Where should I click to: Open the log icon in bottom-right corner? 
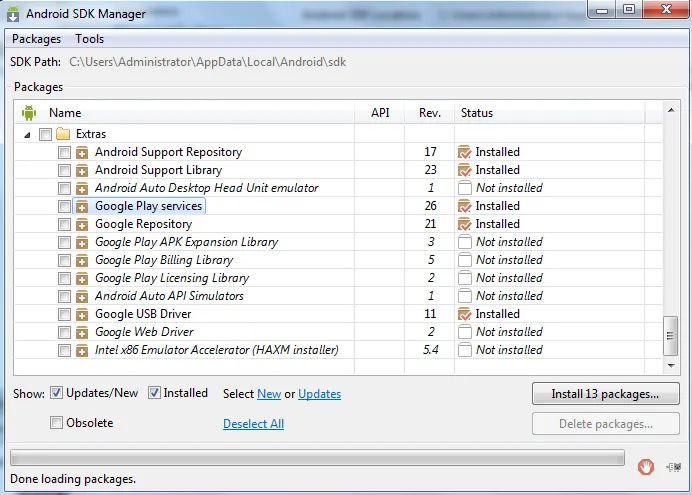tap(674, 467)
